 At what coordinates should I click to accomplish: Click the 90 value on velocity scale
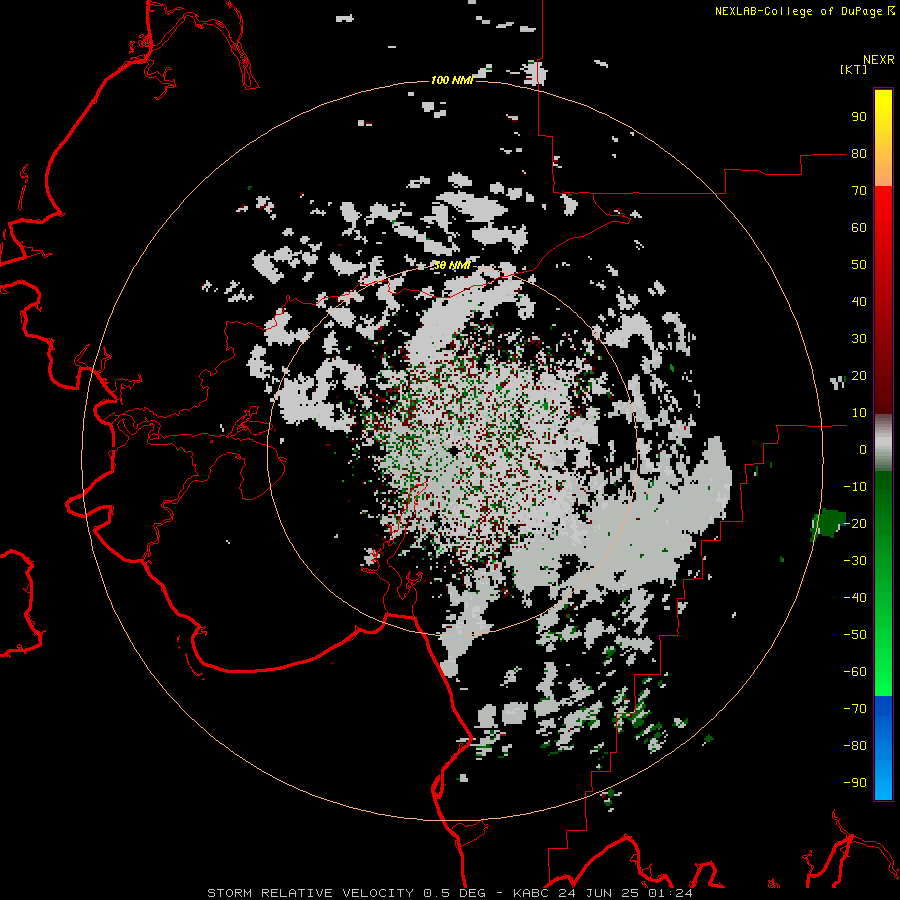tap(859, 117)
